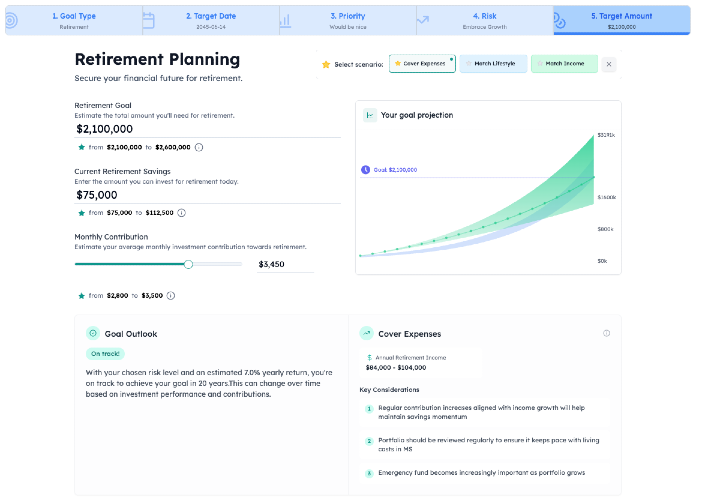Edit the Retirement Goal amount field
Viewport: 705px width, 500px height.
click(x=208, y=129)
